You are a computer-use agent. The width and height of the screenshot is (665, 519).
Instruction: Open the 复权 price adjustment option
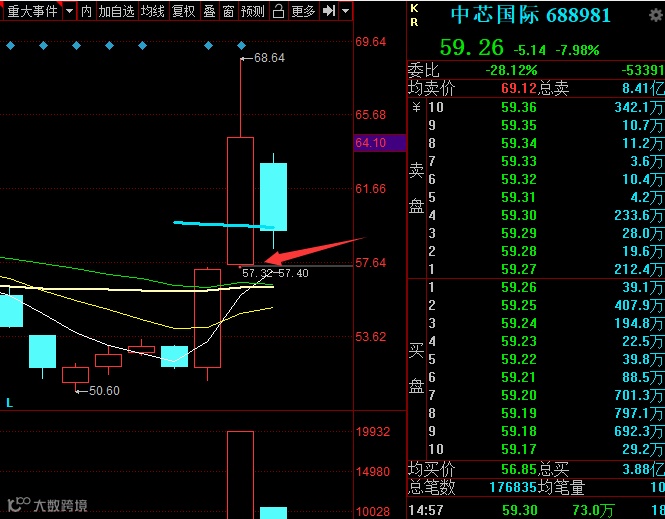[x=184, y=11]
